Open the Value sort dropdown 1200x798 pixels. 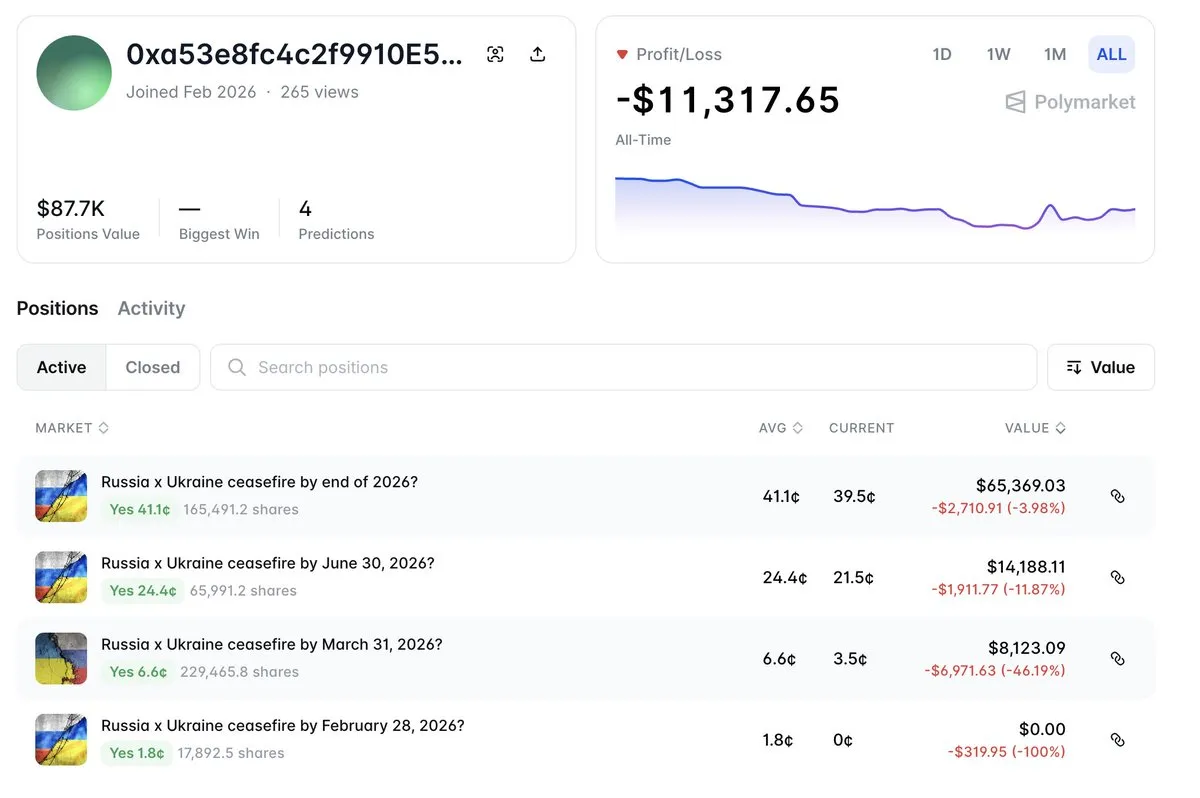click(1100, 367)
